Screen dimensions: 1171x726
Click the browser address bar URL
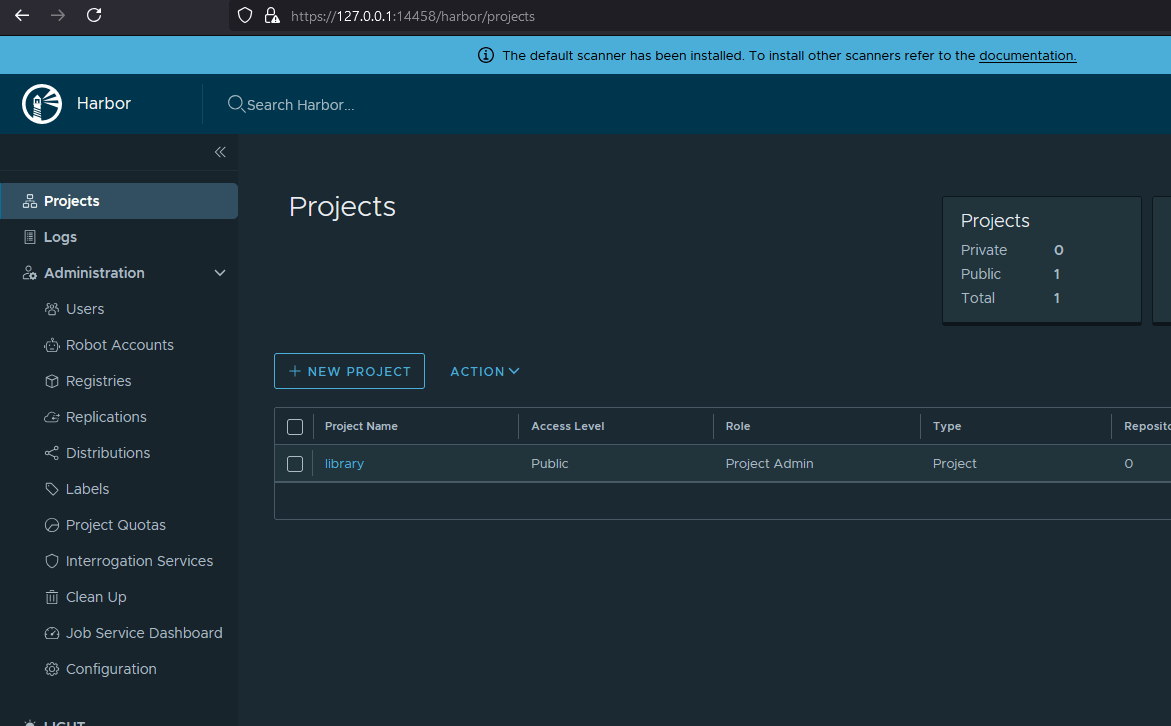(413, 16)
